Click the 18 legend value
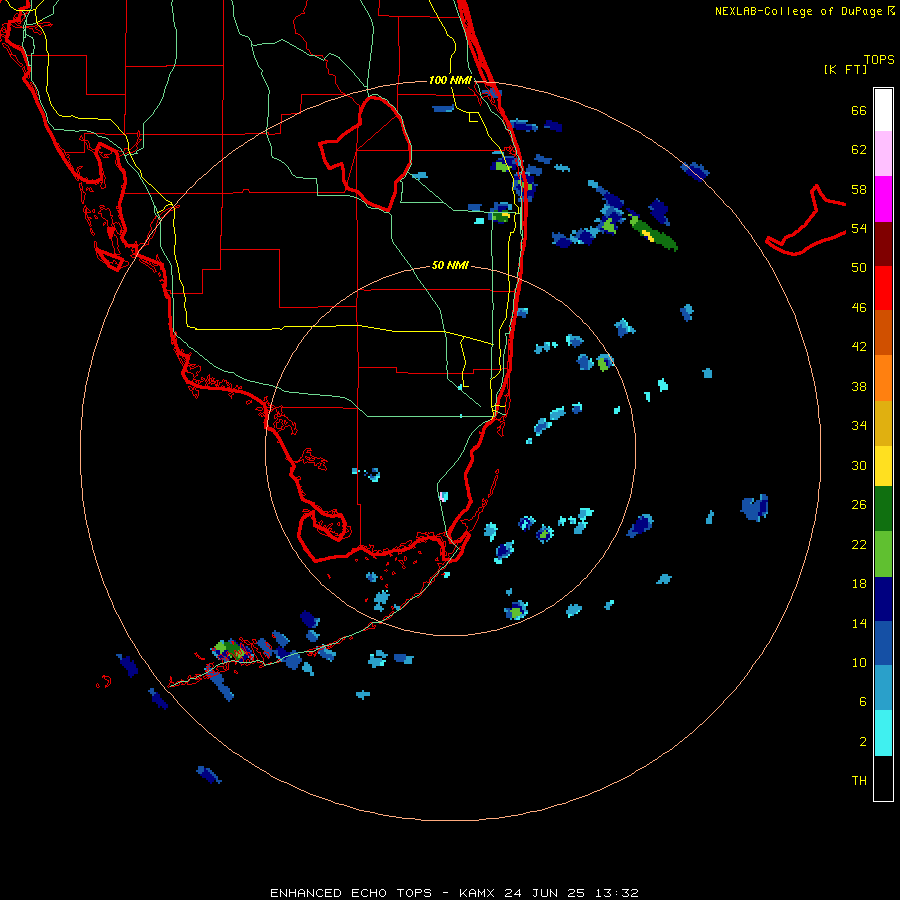 click(859, 584)
